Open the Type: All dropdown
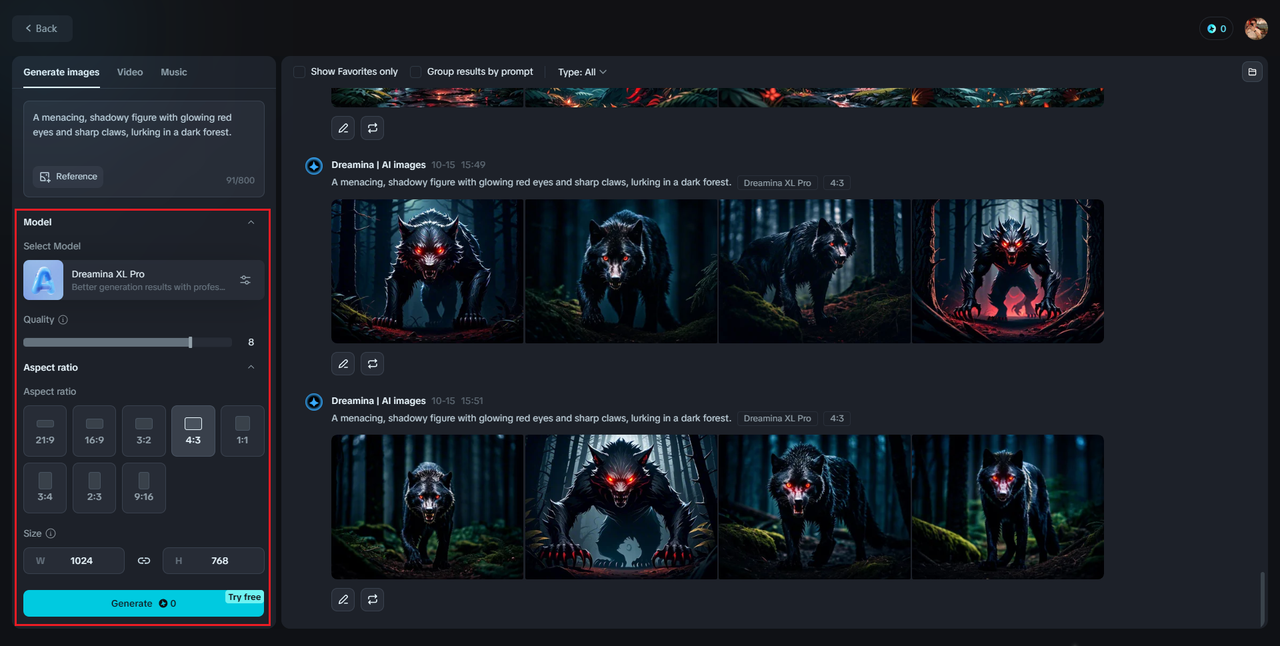1280x646 pixels. click(x=582, y=72)
